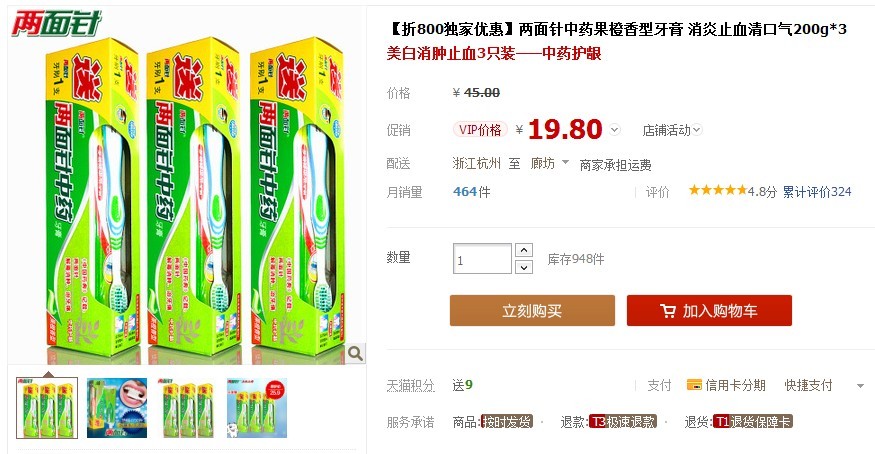Select the teeth smile thumbnail image
Viewport: 875px width, 454px height.
coord(117,408)
